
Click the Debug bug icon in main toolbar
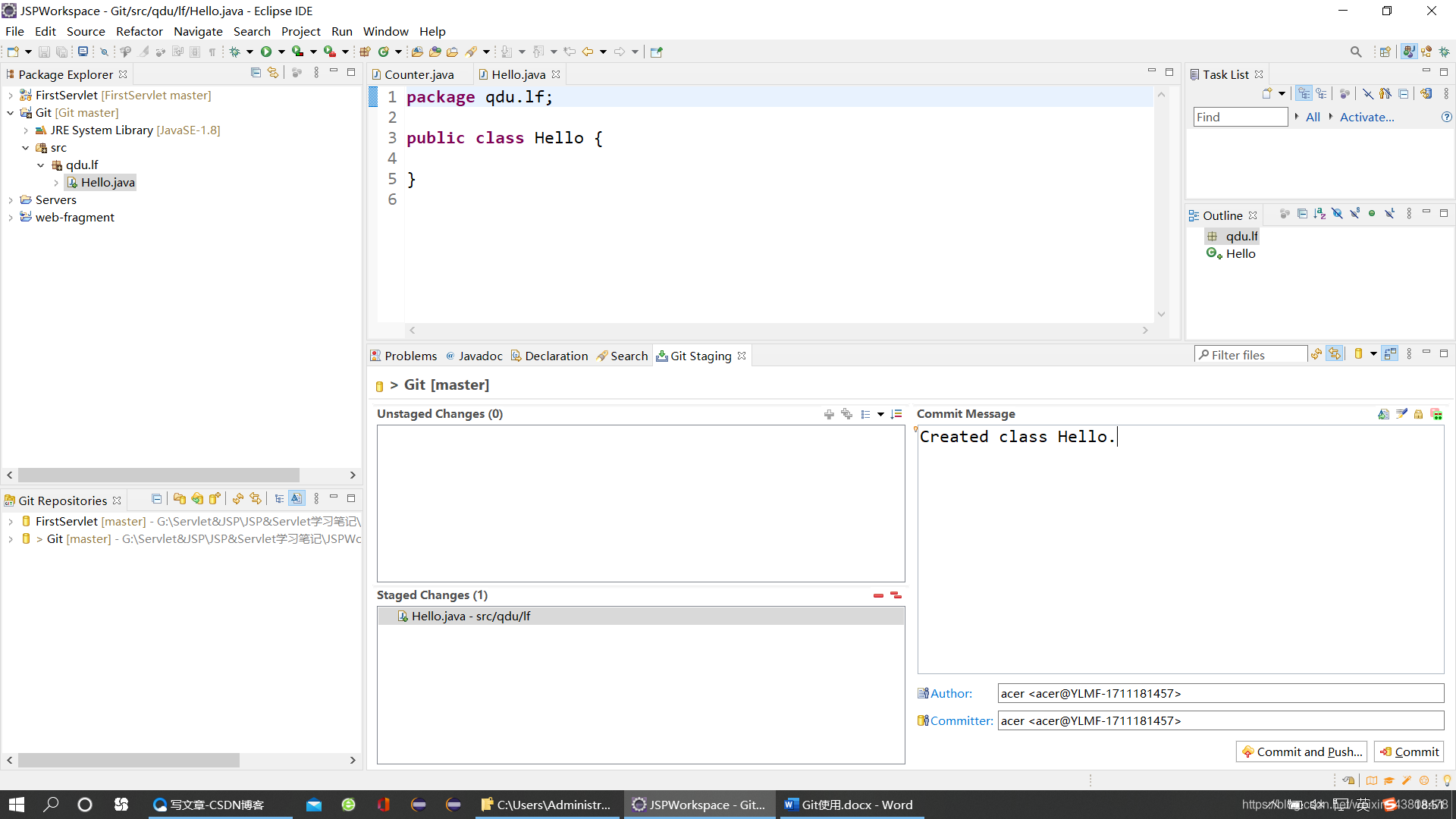tap(235, 52)
